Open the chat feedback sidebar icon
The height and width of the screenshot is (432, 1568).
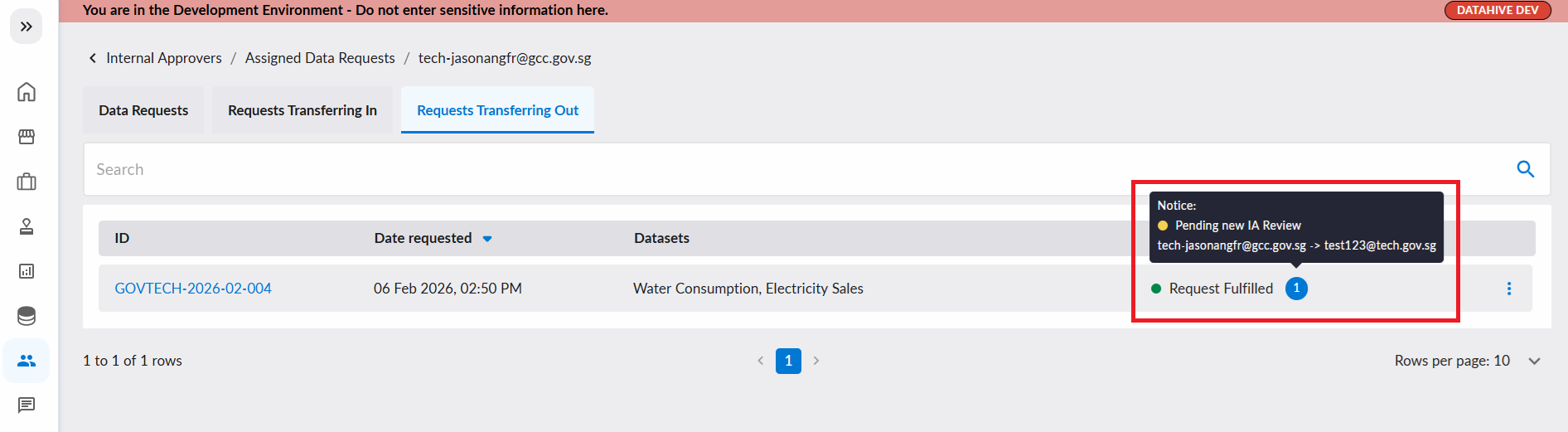tap(27, 405)
